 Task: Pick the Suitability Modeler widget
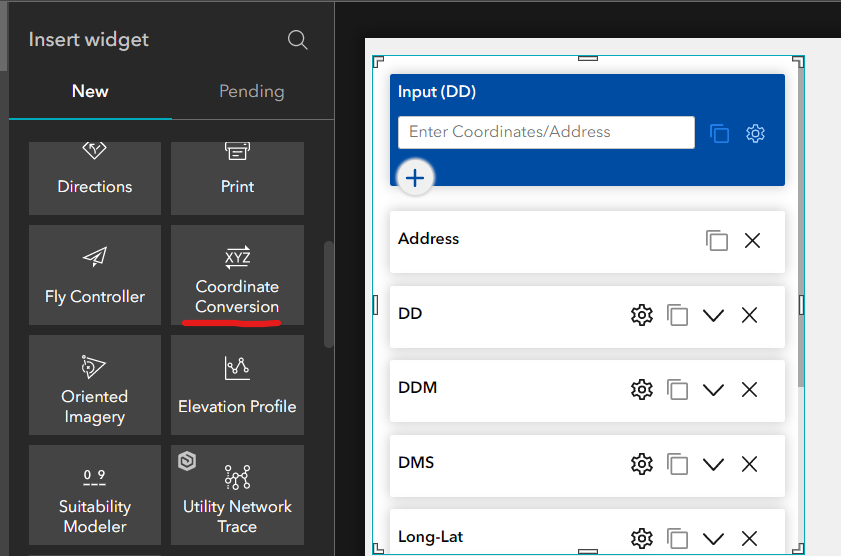pos(95,494)
